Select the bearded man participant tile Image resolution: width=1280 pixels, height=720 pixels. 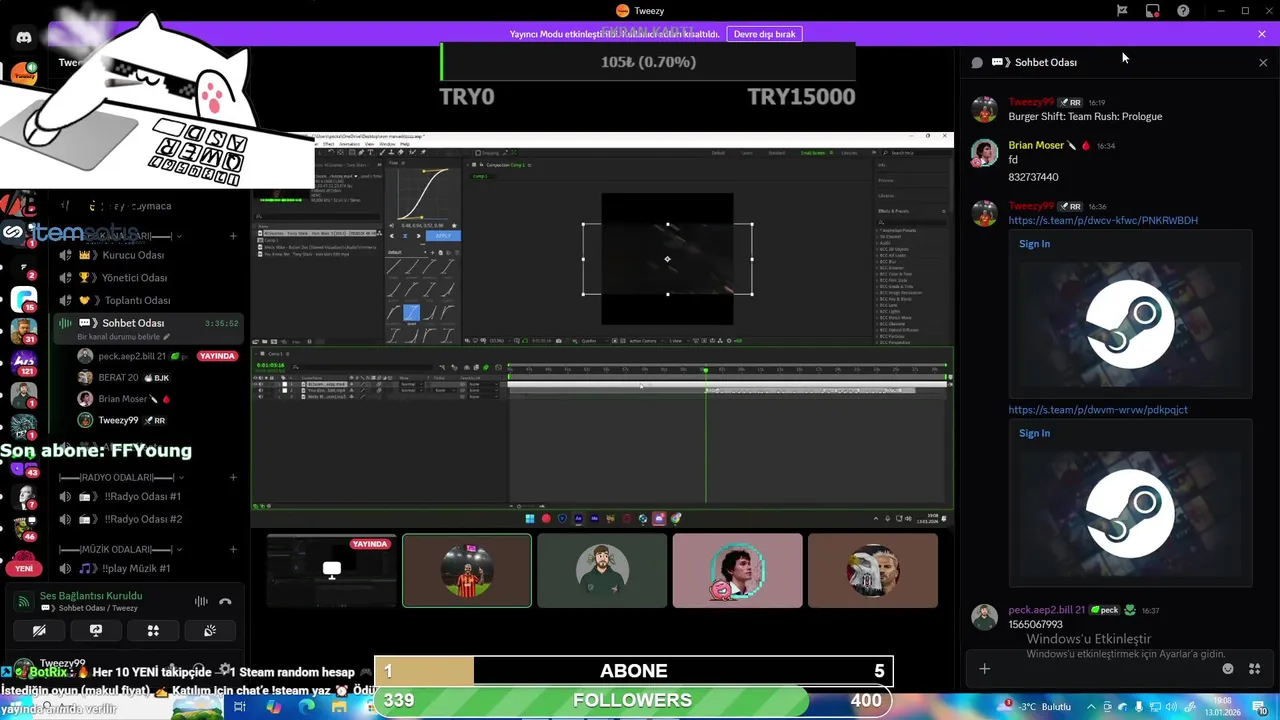point(602,570)
